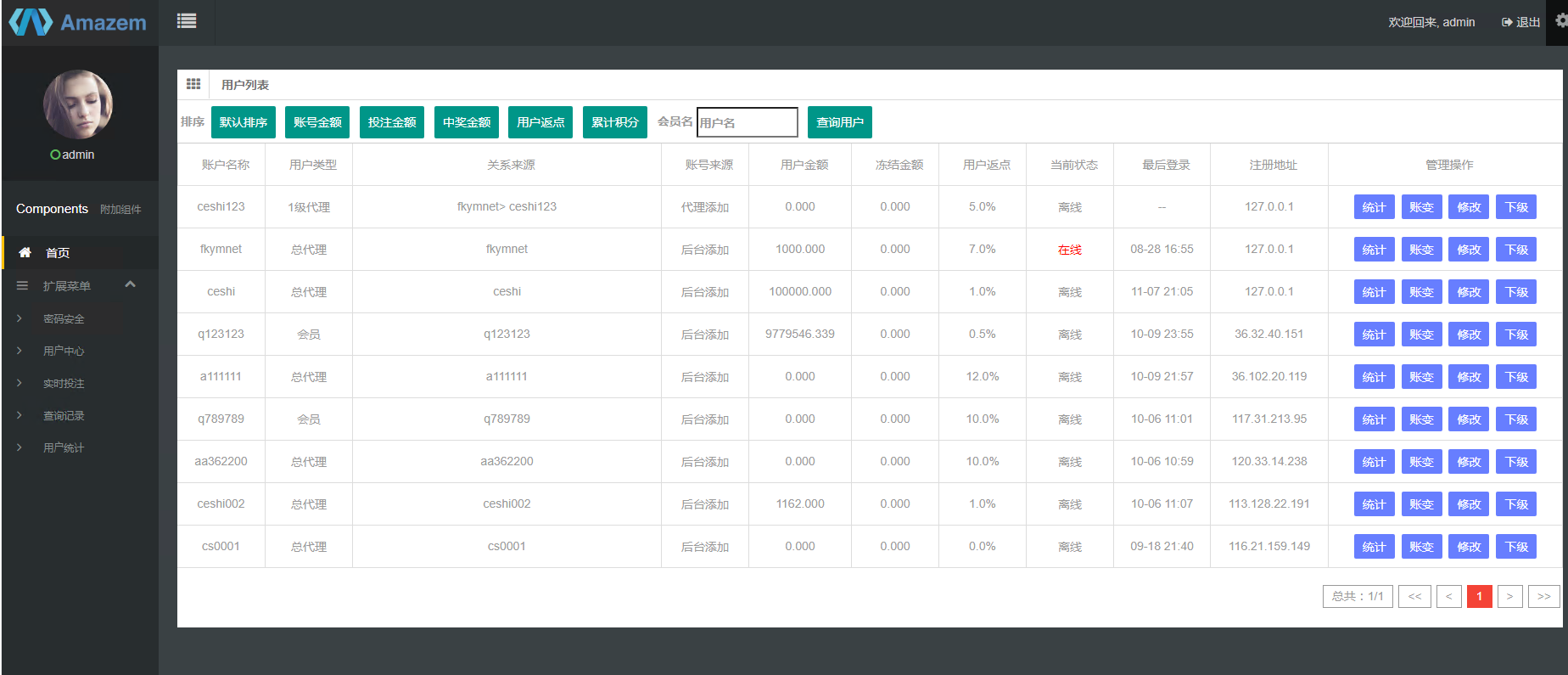Image resolution: width=1568 pixels, height=675 pixels.
Task: Click 修改 button for user fkymnet
Action: 1469,250
